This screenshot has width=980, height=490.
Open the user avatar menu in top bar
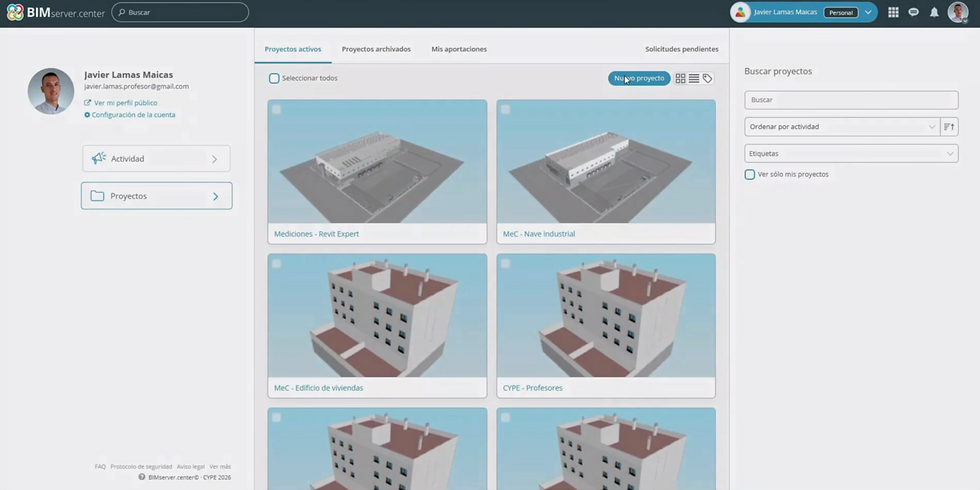[958, 12]
